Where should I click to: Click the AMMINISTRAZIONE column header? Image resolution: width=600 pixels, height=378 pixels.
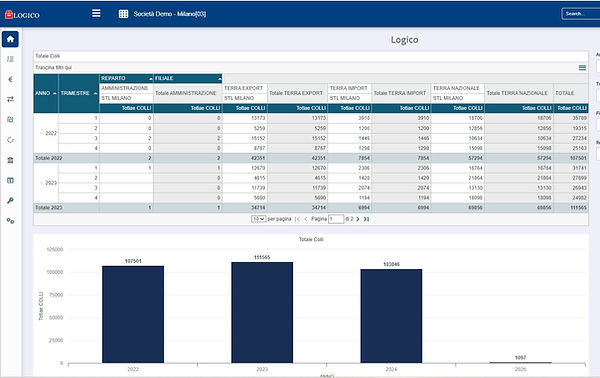click(x=126, y=88)
